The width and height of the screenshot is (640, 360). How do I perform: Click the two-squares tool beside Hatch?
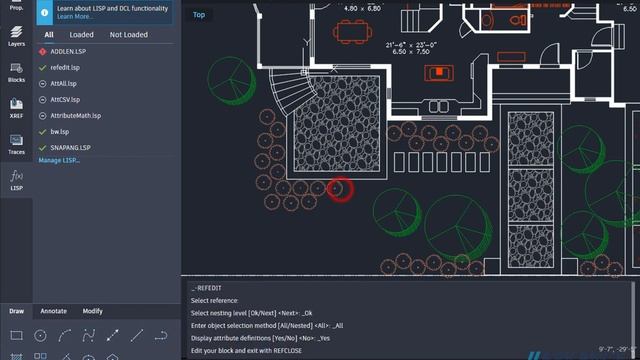40,356
